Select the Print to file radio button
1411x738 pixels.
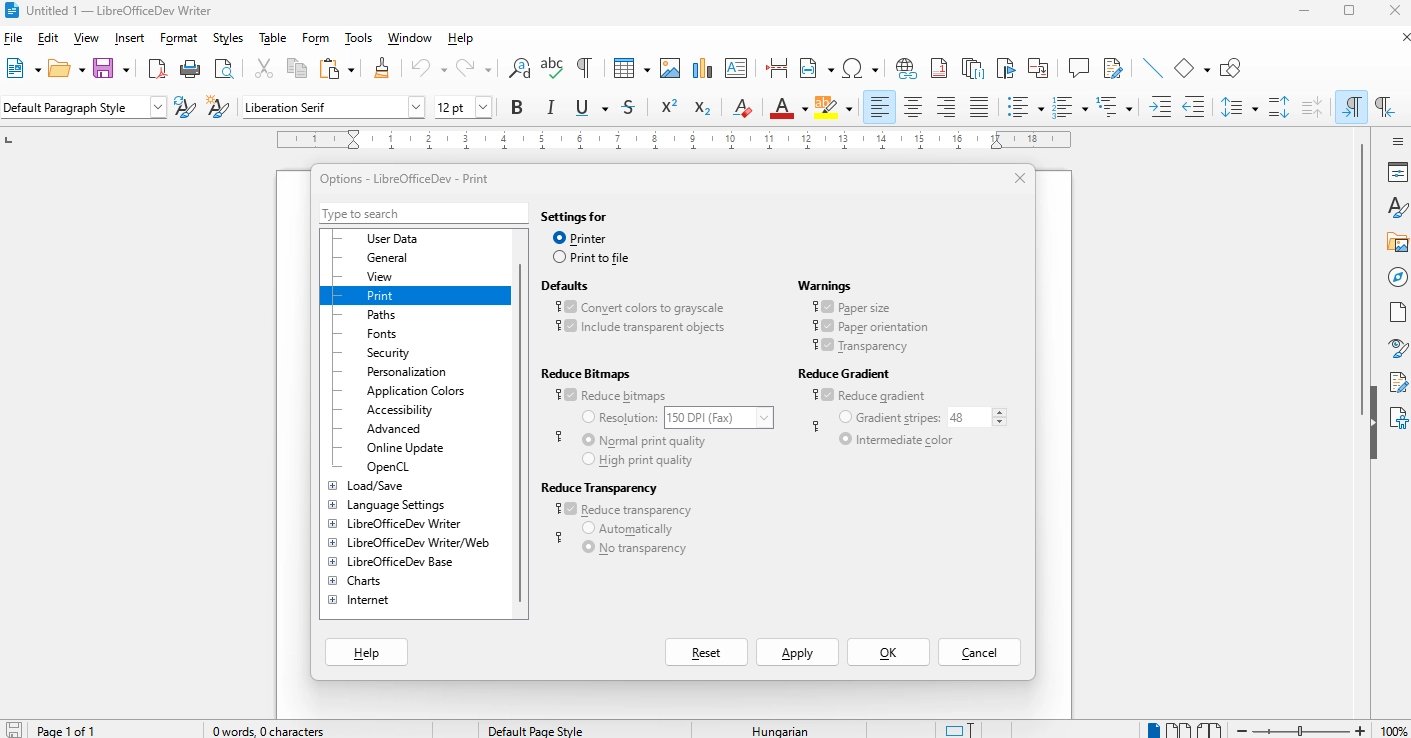click(560, 257)
